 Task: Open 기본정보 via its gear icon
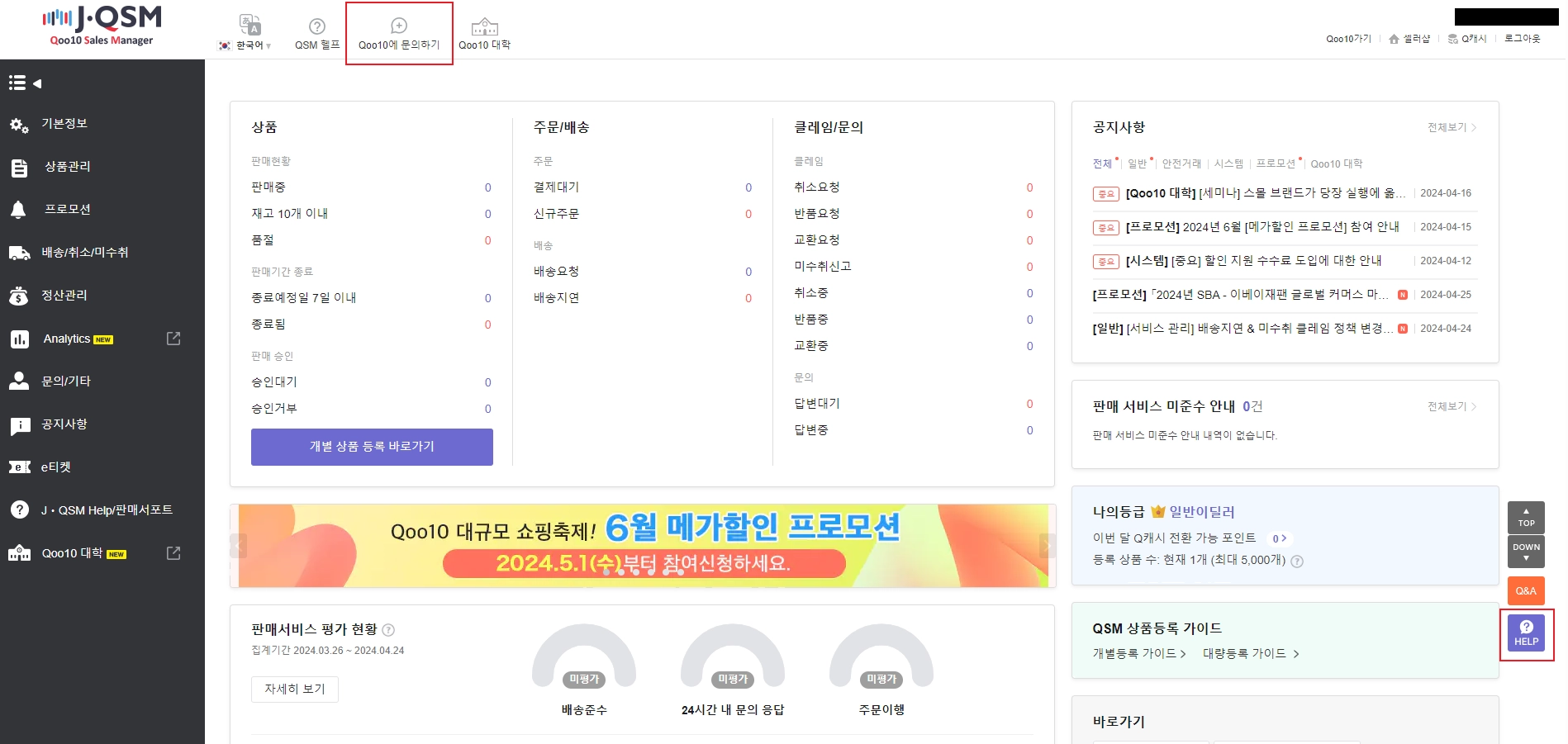[19, 125]
